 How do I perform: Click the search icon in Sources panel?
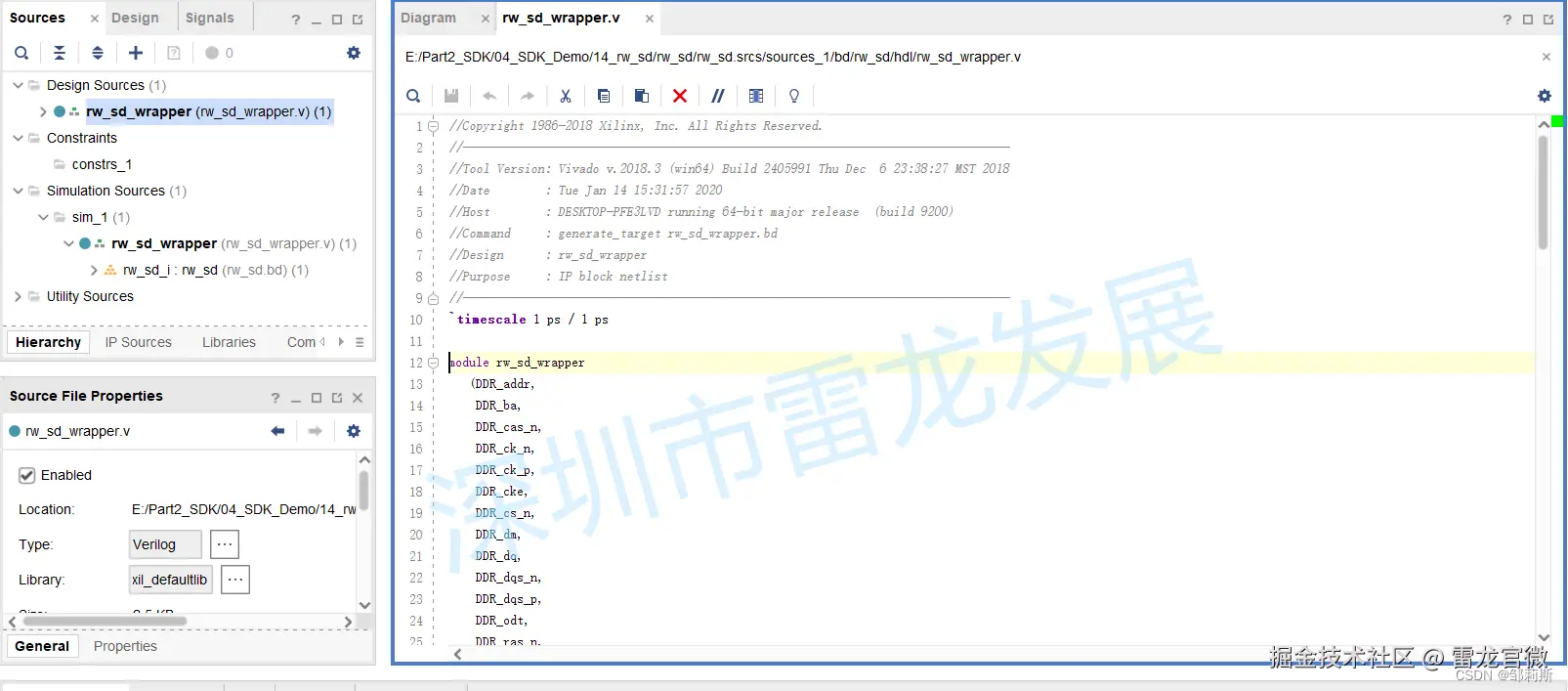click(x=21, y=53)
